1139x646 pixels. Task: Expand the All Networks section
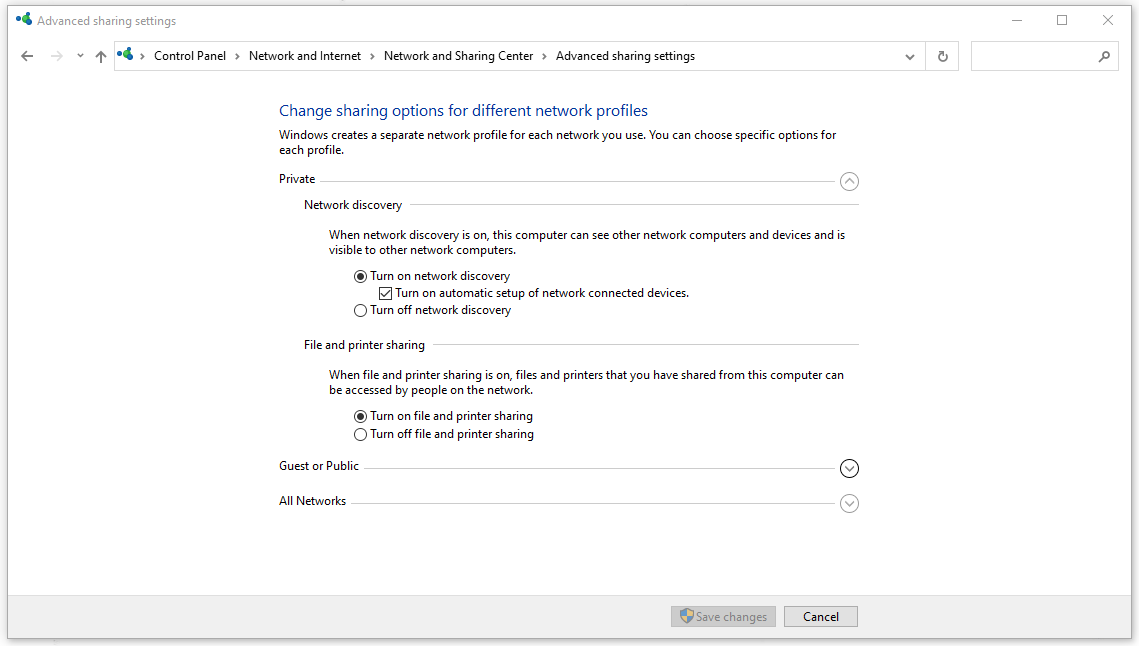(849, 503)
